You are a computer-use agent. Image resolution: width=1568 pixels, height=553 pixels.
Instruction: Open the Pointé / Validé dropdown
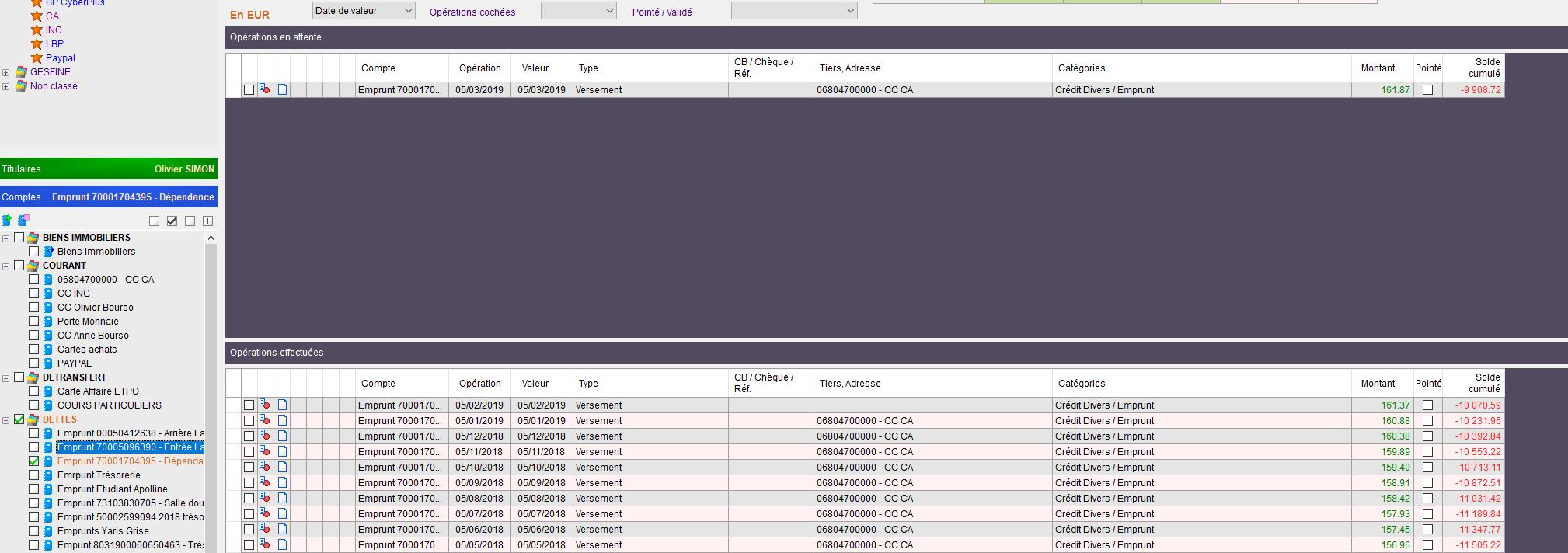click(x=793, y=11)
